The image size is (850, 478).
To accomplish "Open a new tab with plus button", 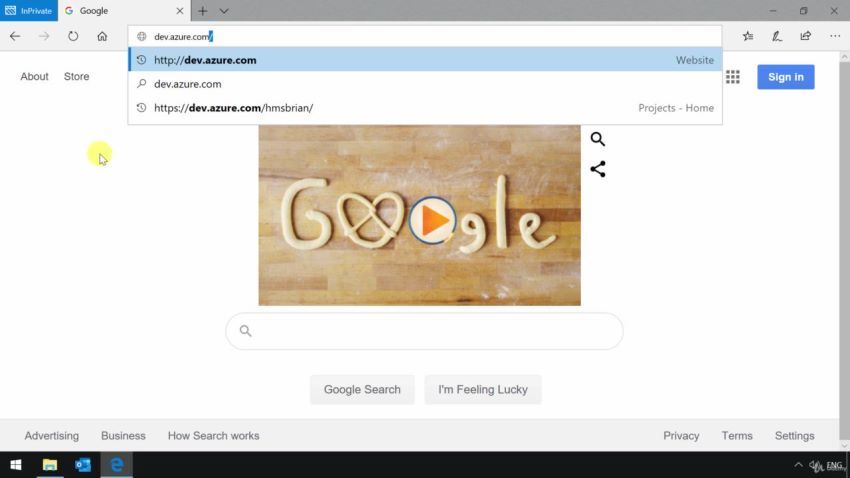I will click(203, 11).
